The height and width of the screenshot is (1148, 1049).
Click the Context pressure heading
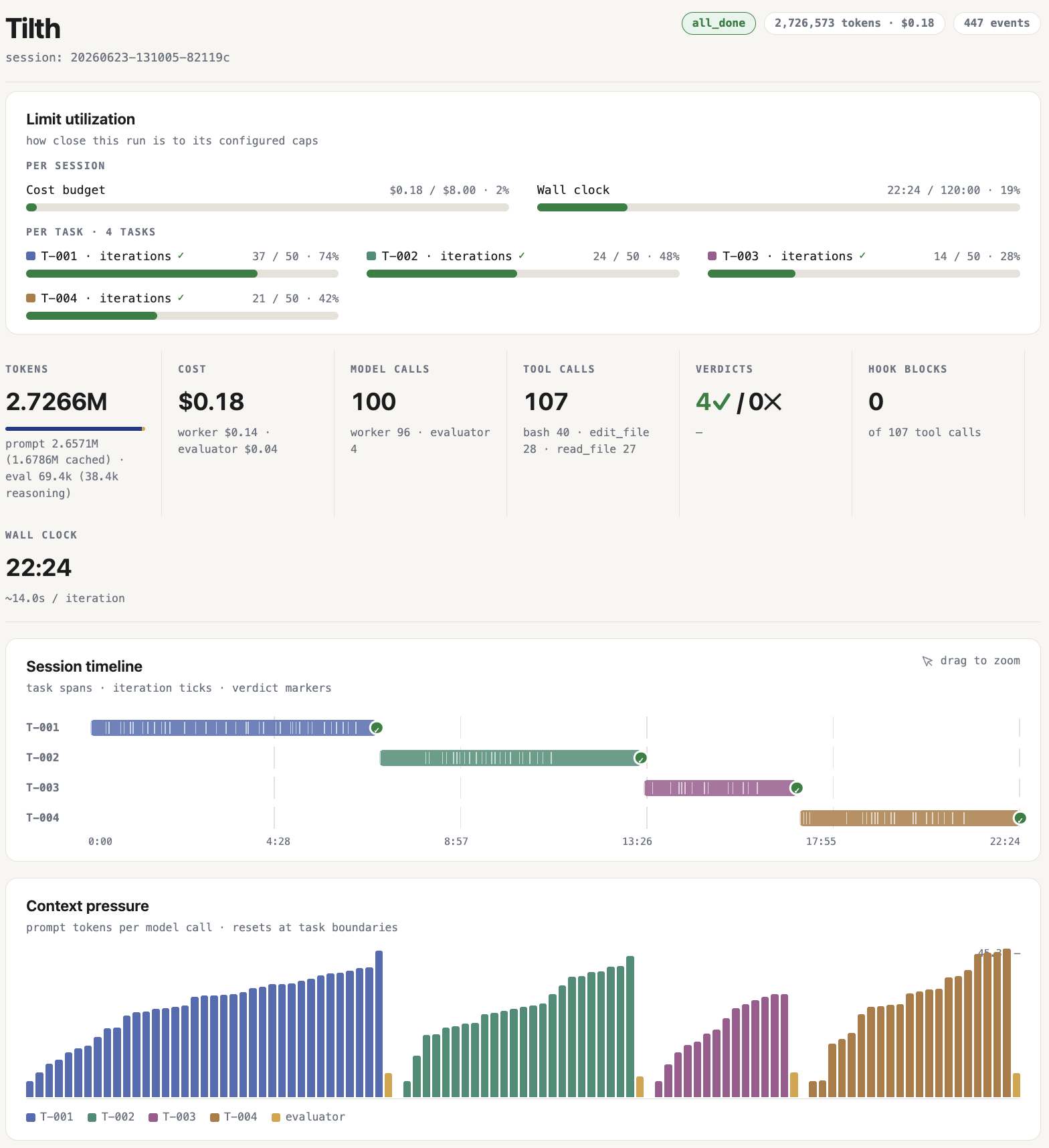coord(88,906)
